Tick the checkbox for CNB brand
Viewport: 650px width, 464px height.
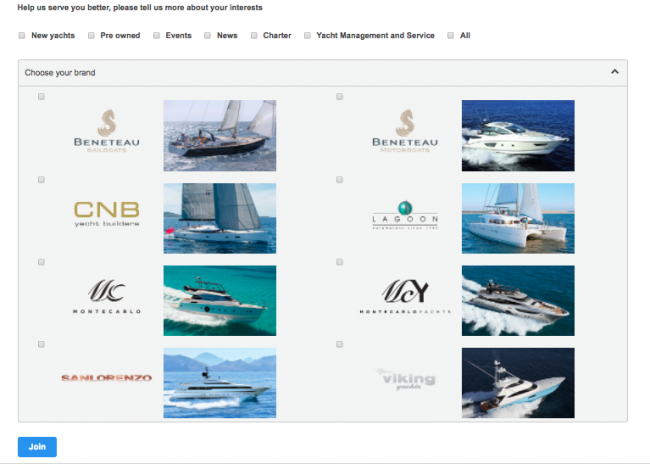(41, 180)
